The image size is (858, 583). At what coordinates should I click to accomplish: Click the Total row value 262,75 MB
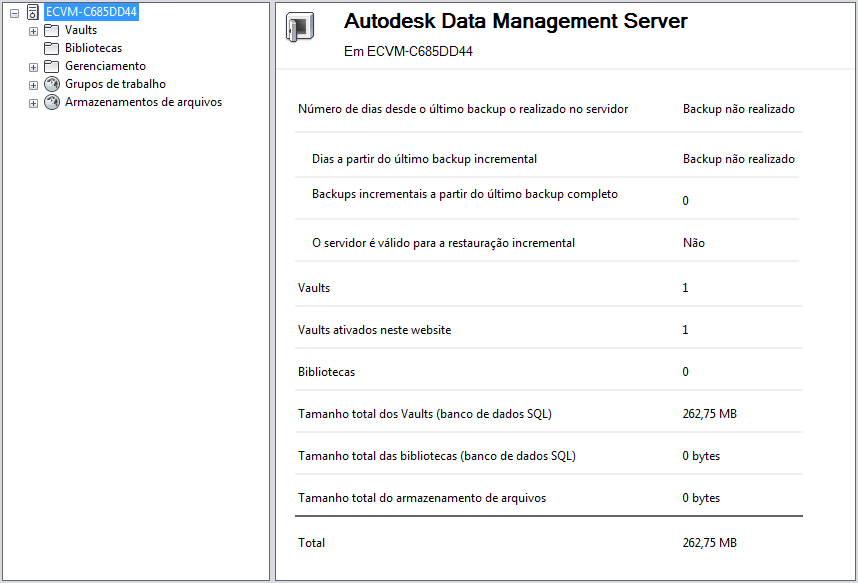click(709, 543)
